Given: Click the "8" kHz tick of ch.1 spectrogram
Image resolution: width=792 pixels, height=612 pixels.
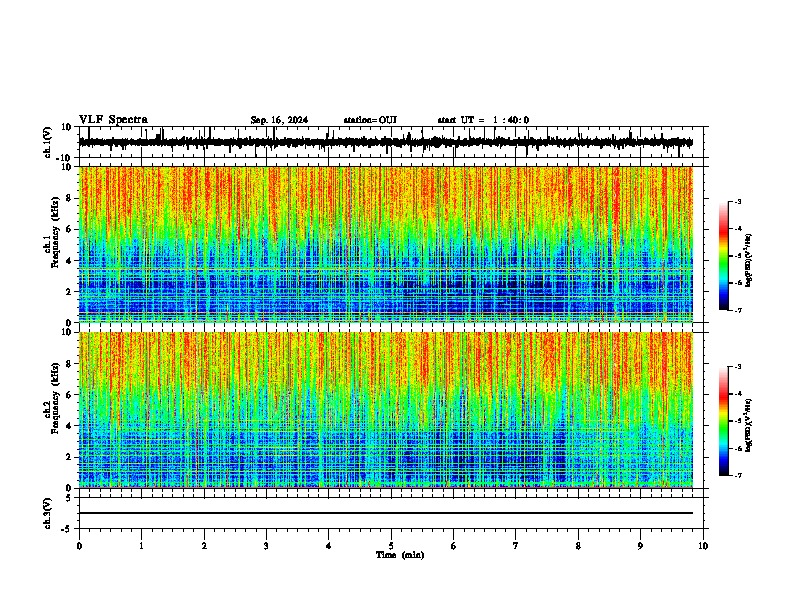Looking at the screenshot, I should (70, 198).
